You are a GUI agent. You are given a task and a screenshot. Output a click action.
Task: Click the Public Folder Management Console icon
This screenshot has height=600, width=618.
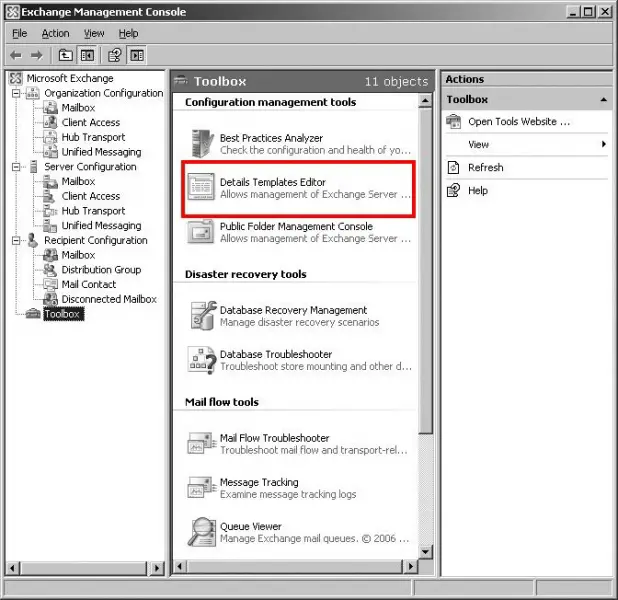[x=201, y=232]
